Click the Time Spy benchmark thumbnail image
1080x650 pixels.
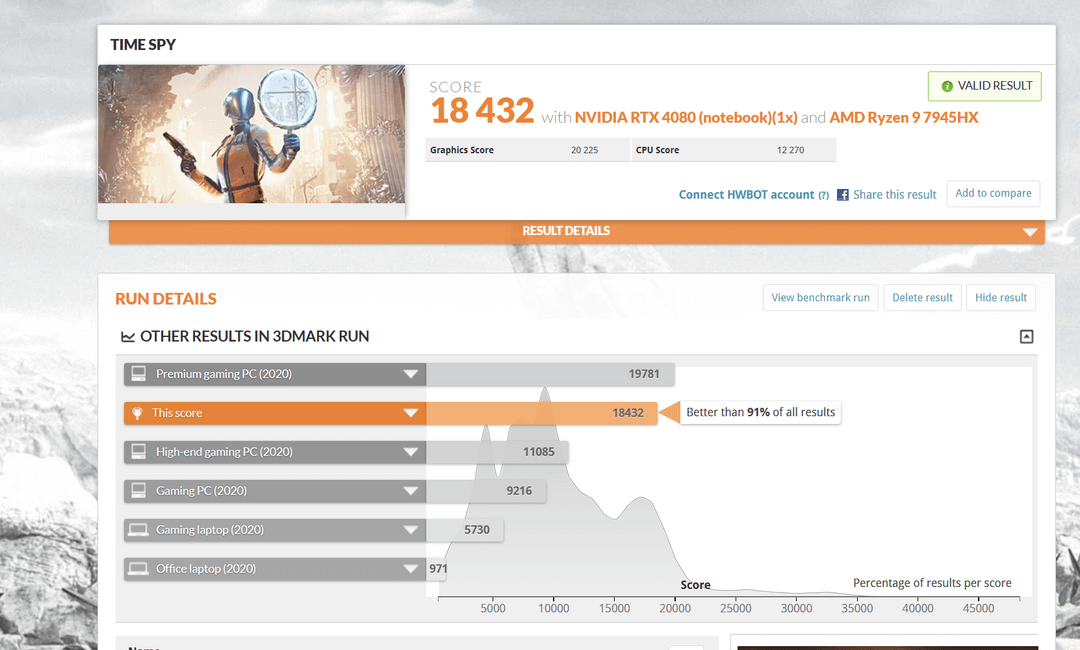(251, 134)
